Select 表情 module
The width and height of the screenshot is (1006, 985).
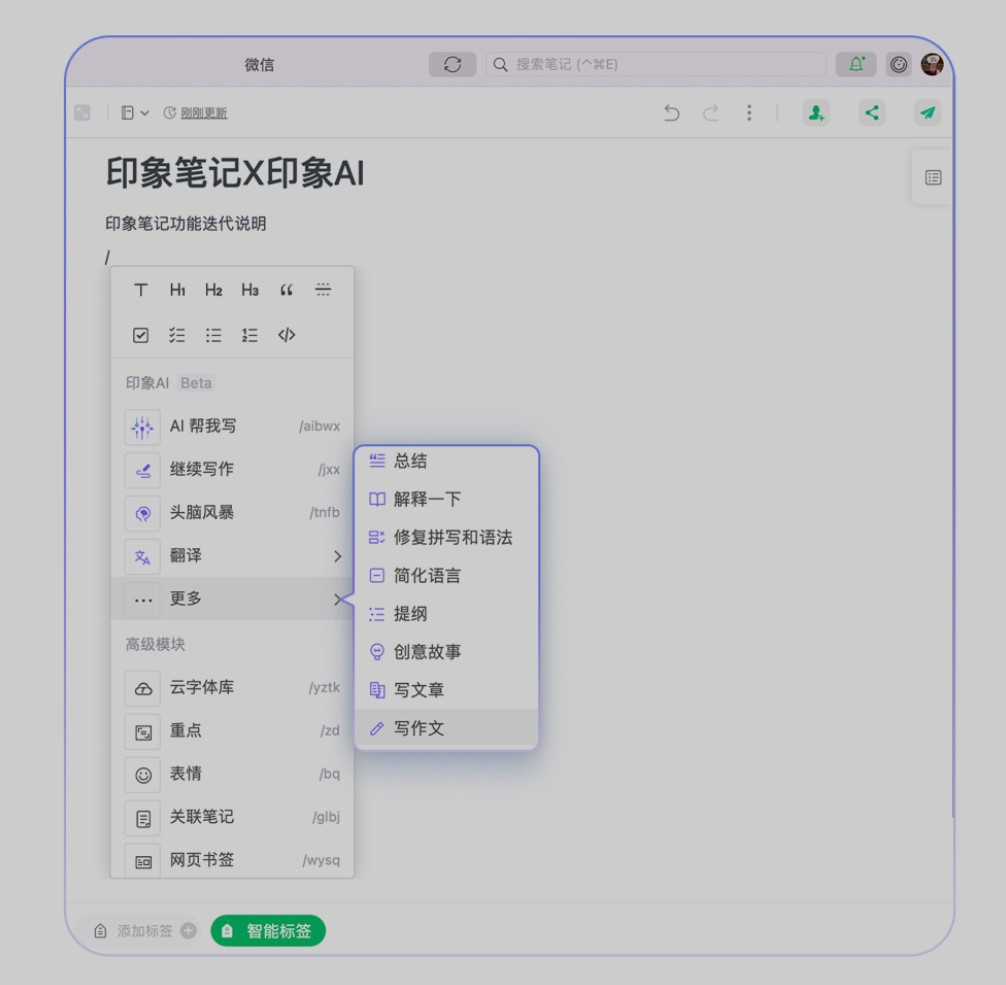pos(232,774)
